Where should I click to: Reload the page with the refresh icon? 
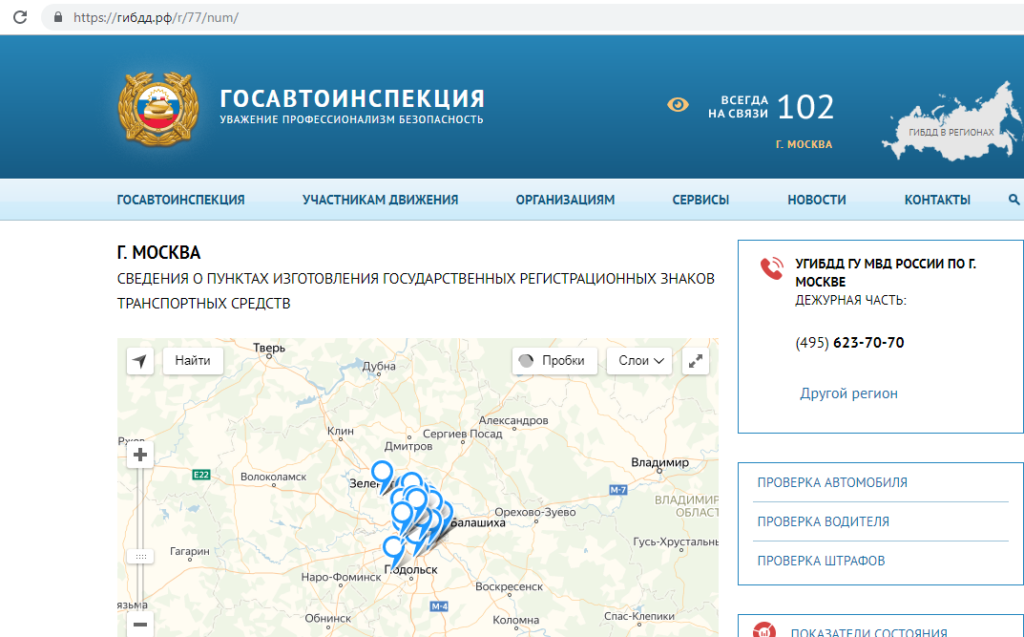[x=20, y=17]
